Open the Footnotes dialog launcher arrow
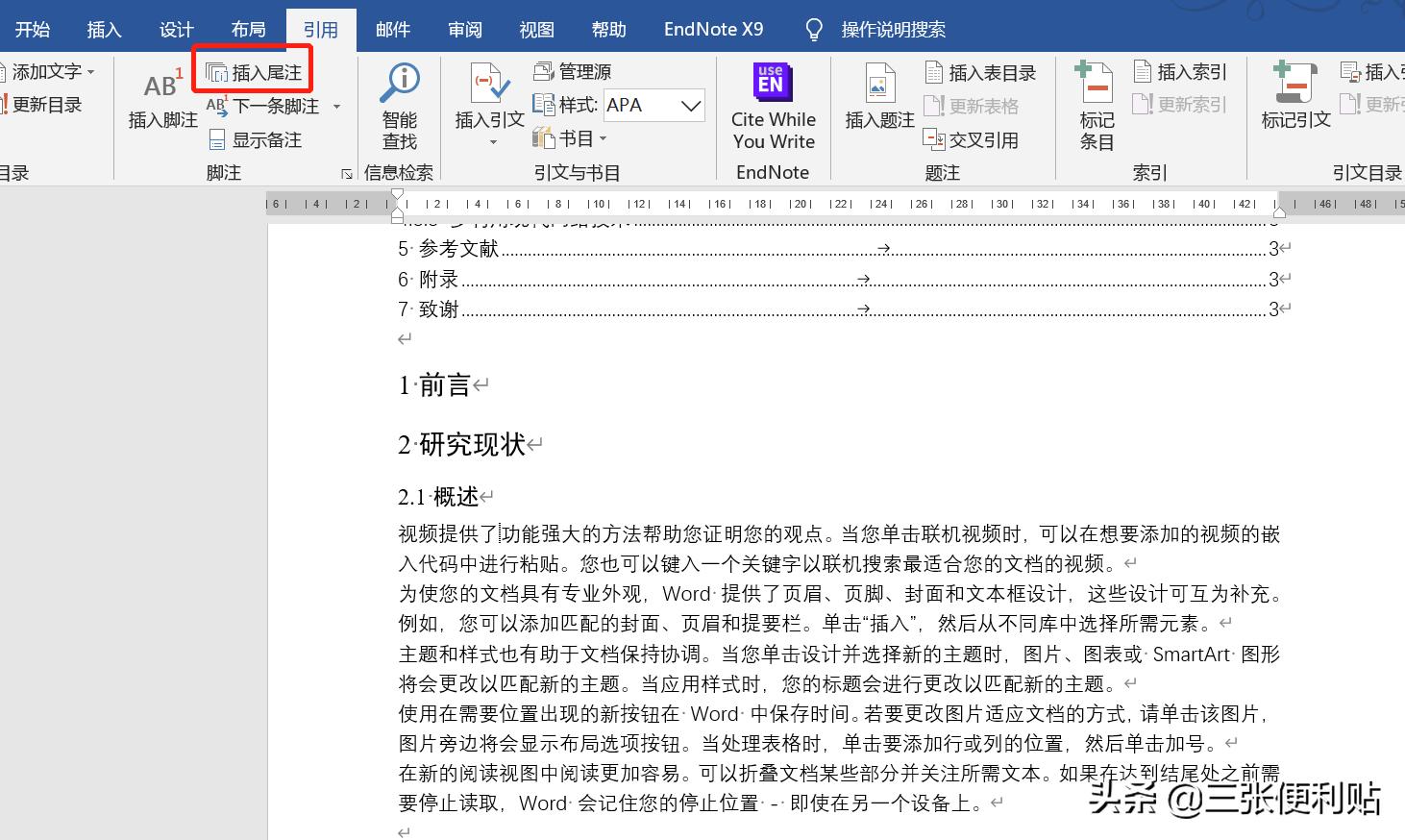Screen dimensions: 1405x840 (346, 174)
